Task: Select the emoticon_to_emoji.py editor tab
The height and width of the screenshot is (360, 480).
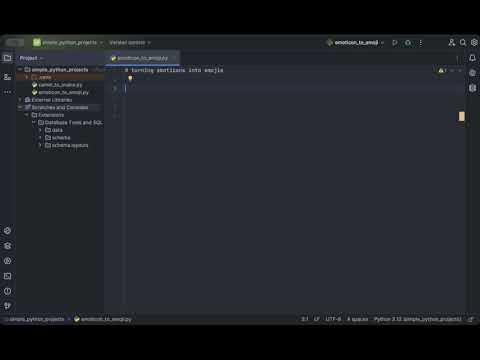Action: click(x=142, y=58)
